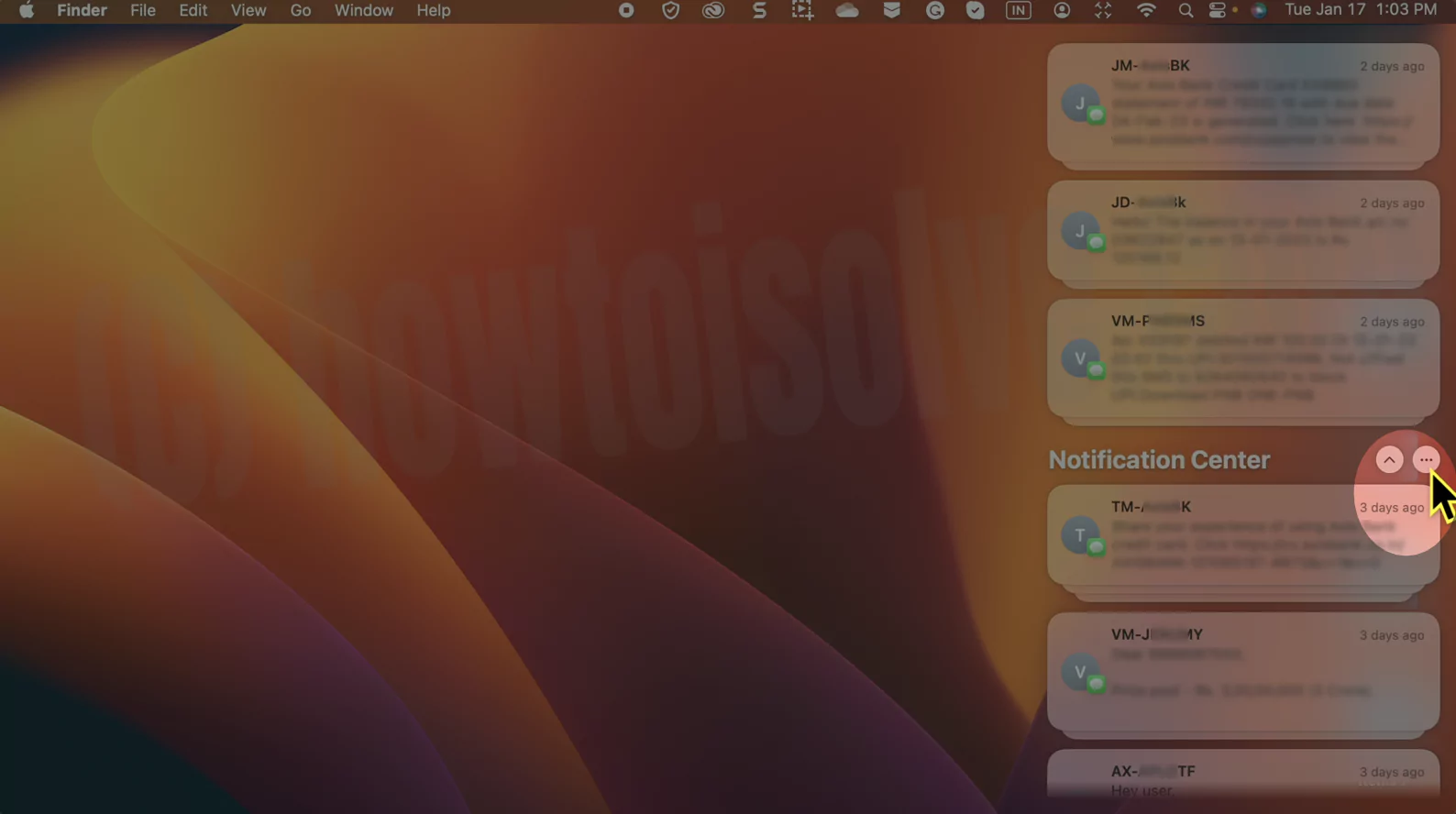
Task: Open the File menu
Action: (142, 10)
